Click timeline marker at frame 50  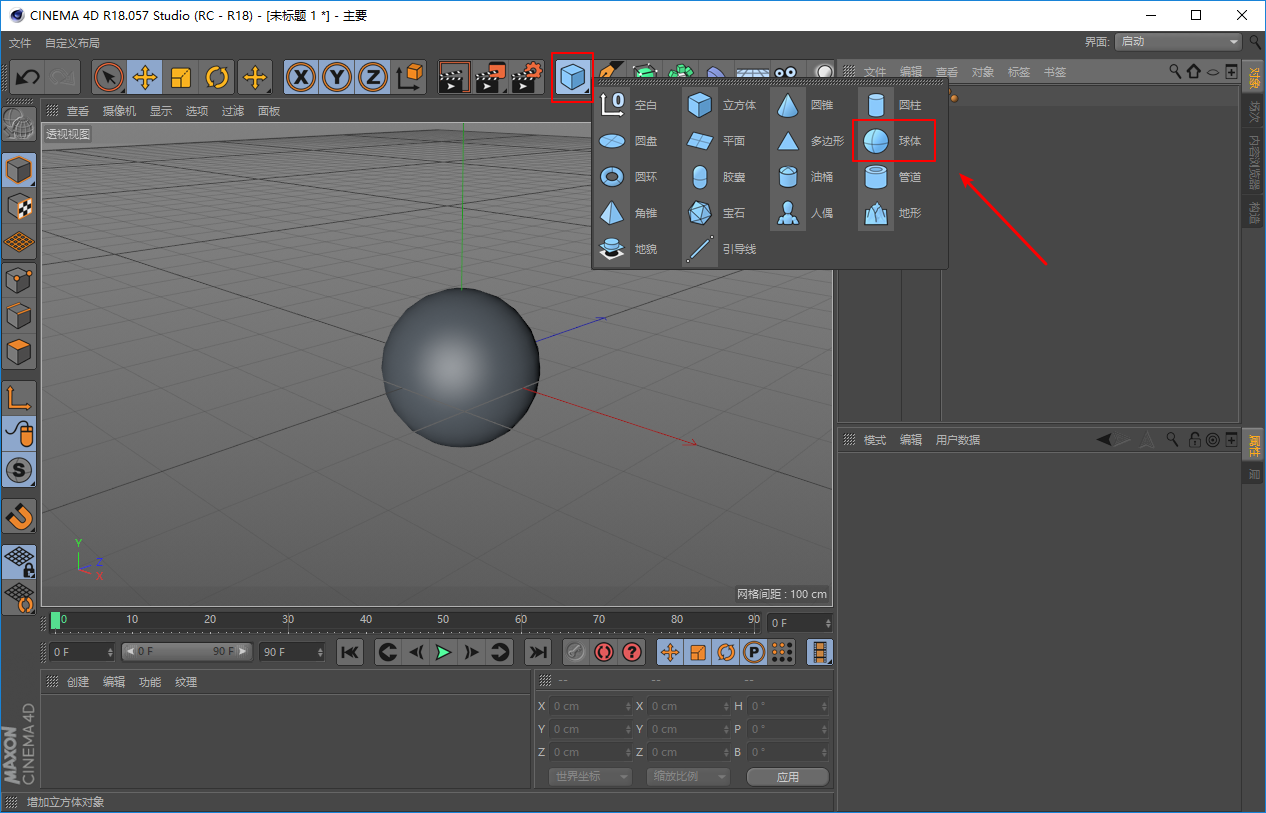tap(443, 620)
